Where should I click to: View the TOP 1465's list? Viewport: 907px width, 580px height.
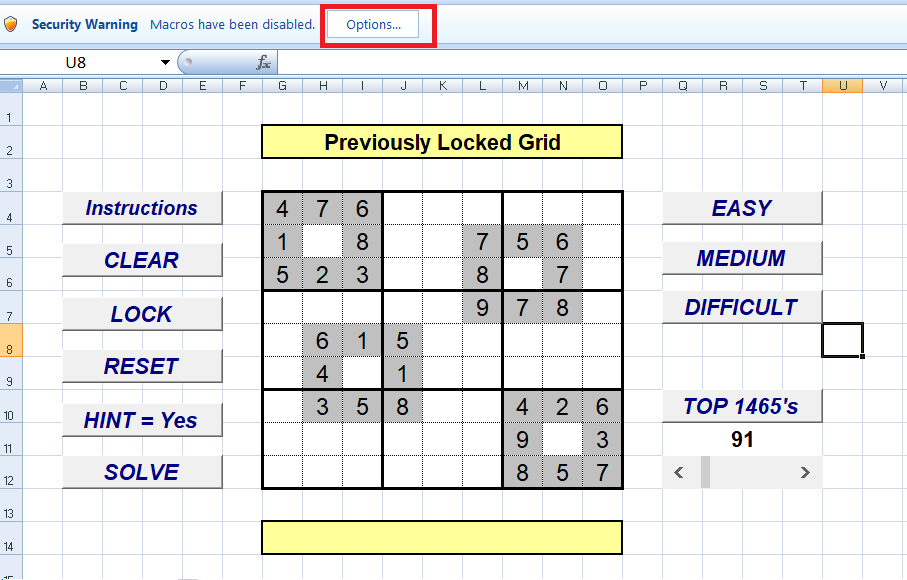tap(741, 406)
